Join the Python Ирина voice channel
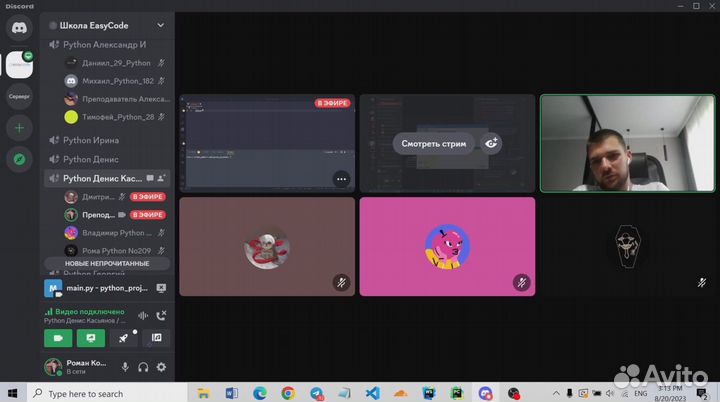 (x=91, y=140)
